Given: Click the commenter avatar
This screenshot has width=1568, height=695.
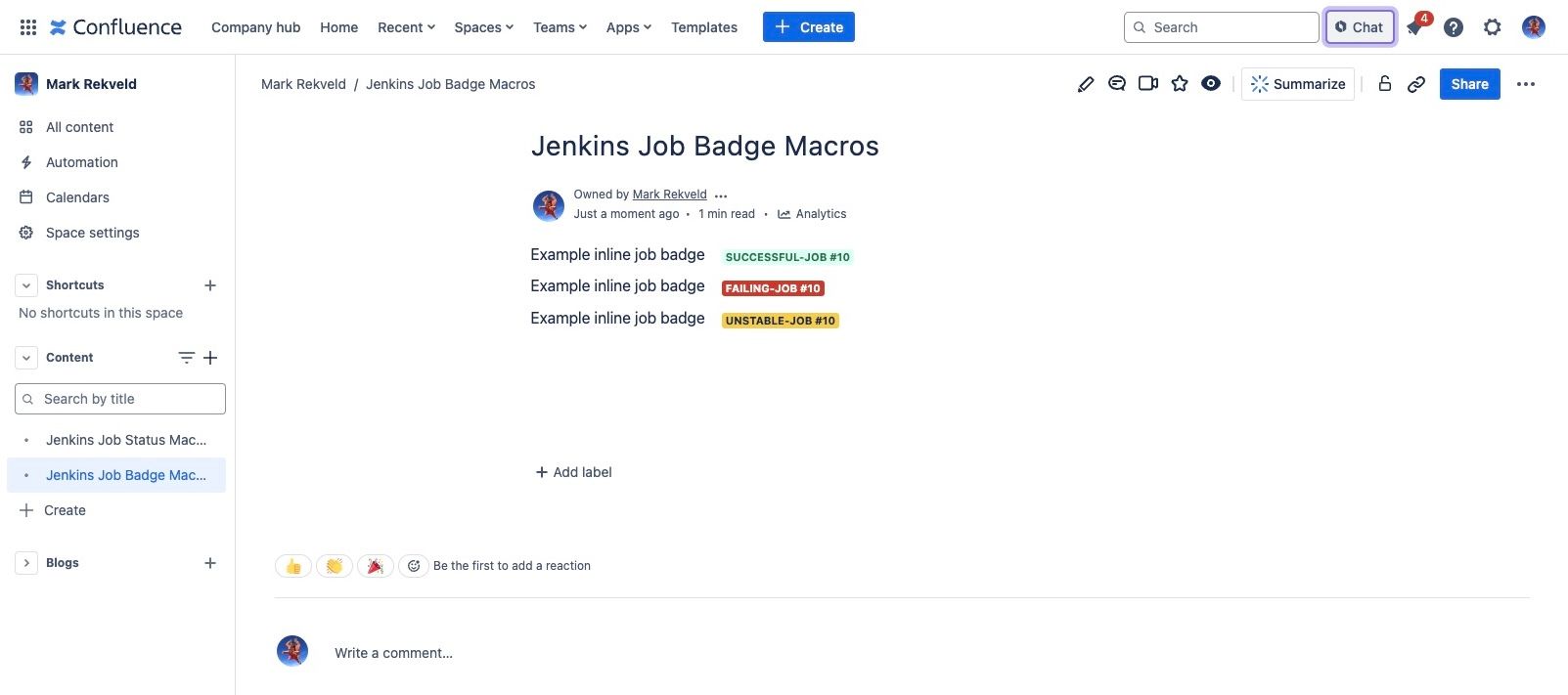Looking at the screenshot, I should pos(292,651).
